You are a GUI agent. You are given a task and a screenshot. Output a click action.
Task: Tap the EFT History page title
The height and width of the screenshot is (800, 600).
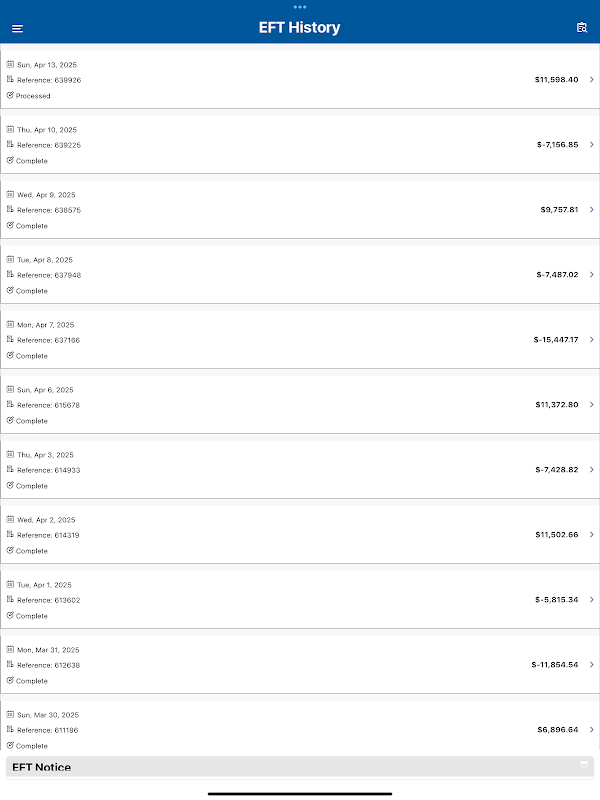point(299,28)
